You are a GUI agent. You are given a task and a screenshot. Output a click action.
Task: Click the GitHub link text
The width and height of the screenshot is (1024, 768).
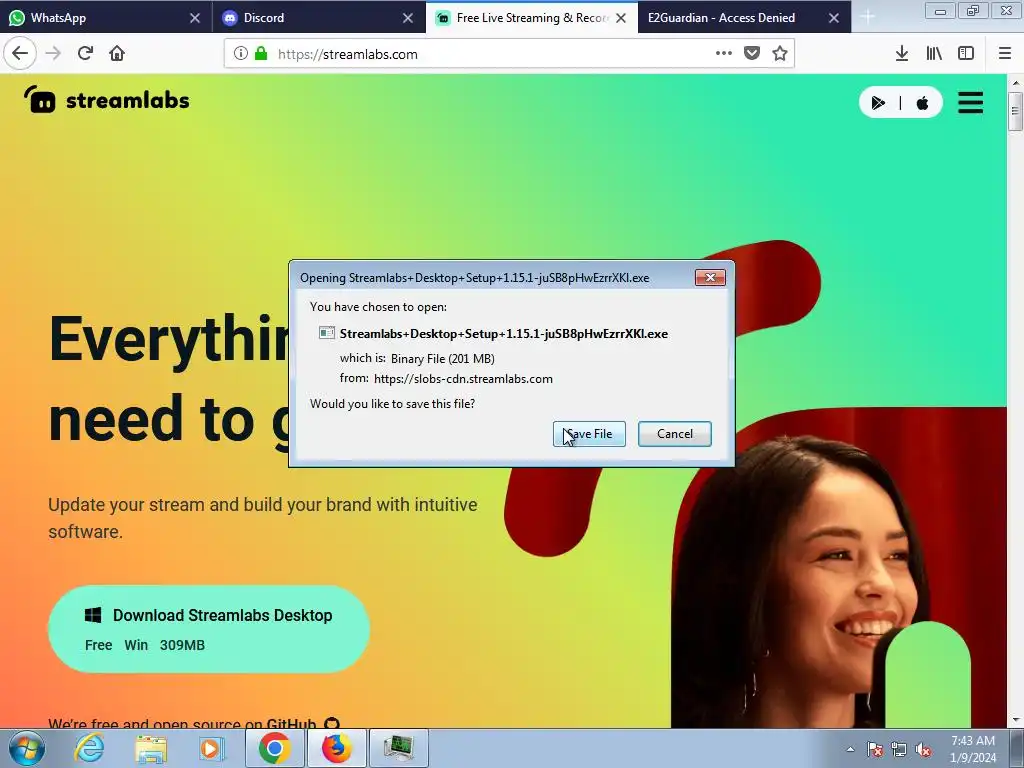[x=291, y=723]
